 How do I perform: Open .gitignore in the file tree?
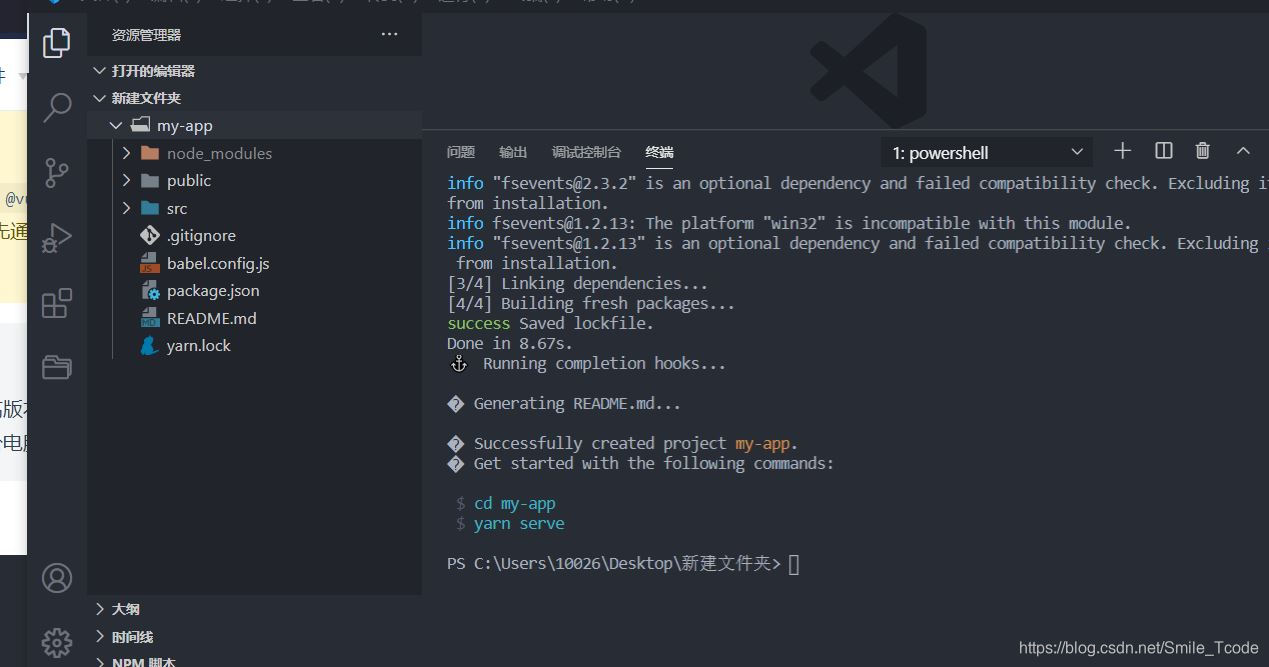pos(201,235)
